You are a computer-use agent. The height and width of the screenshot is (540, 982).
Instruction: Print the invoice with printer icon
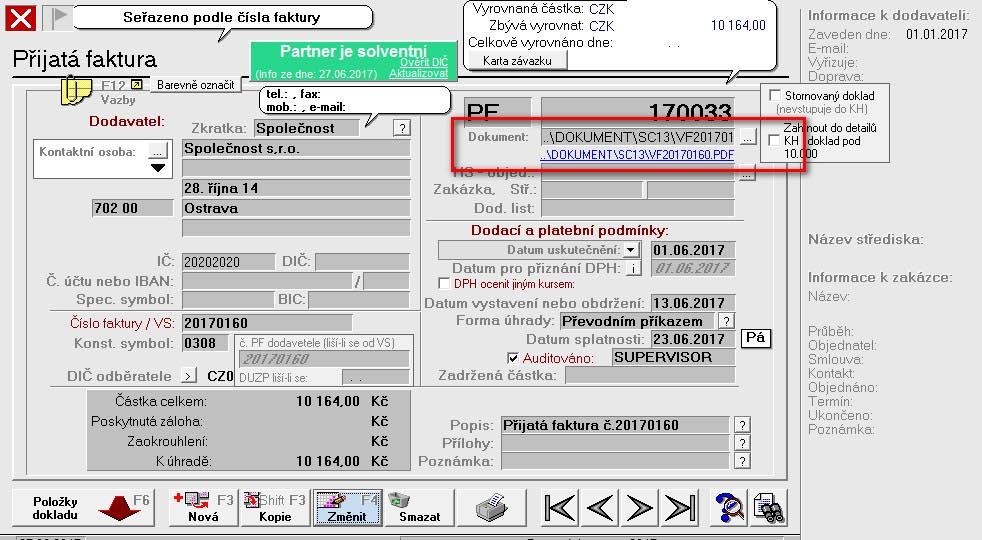[x=491, y=507]
